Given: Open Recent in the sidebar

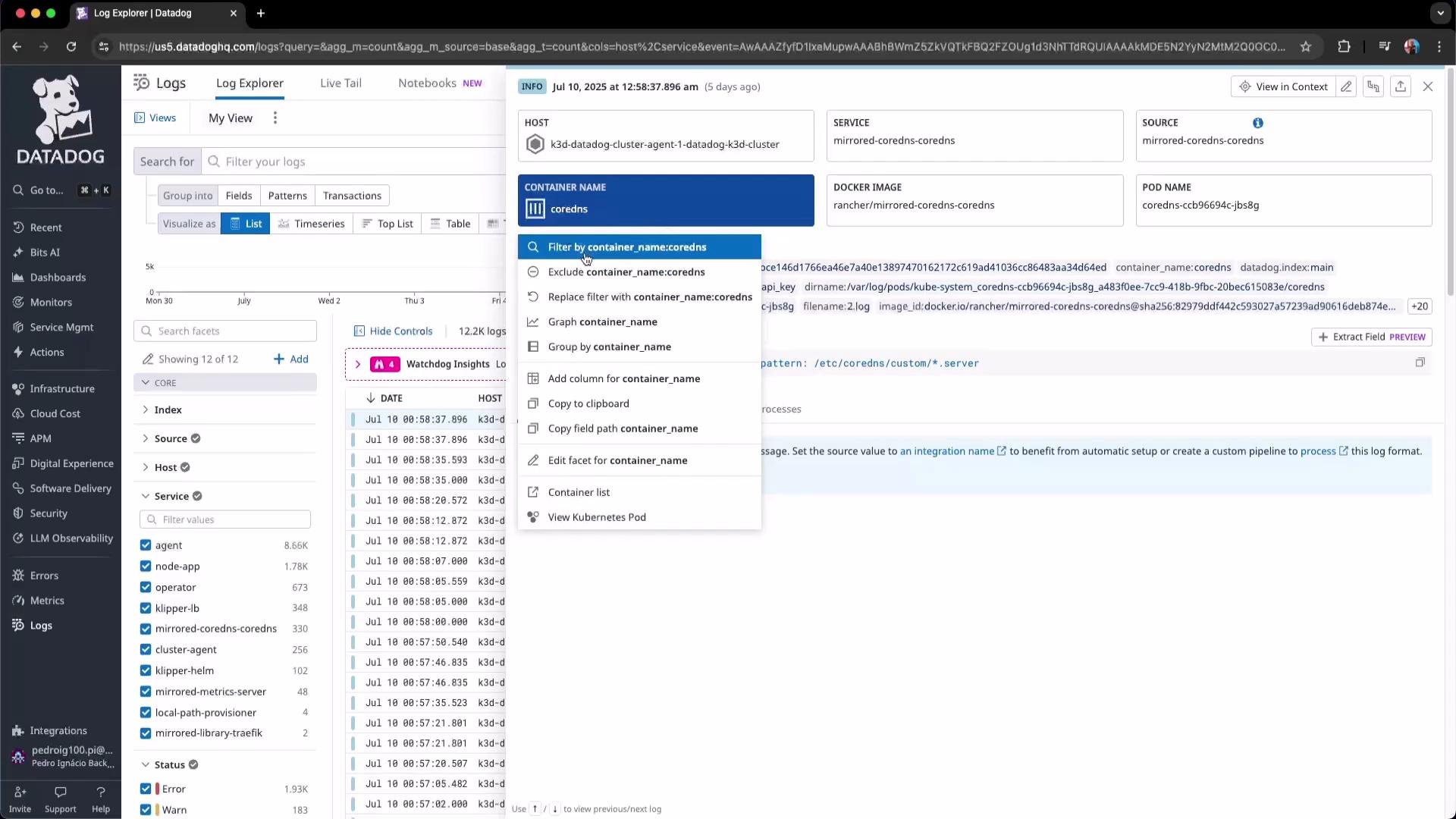Looking at the screenshot, I should pos(45,227).
